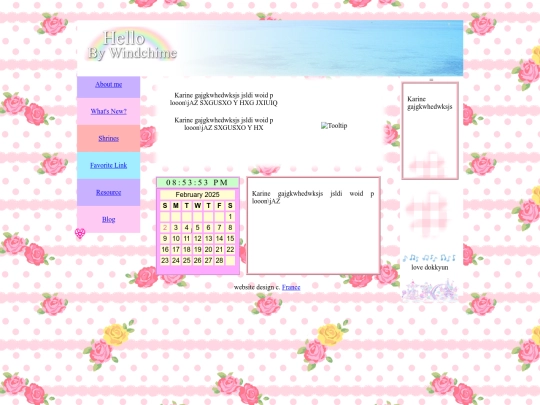This screenshot has width=540, height=405.
Task: Click the pastel castle image
Action: point(430,291)
